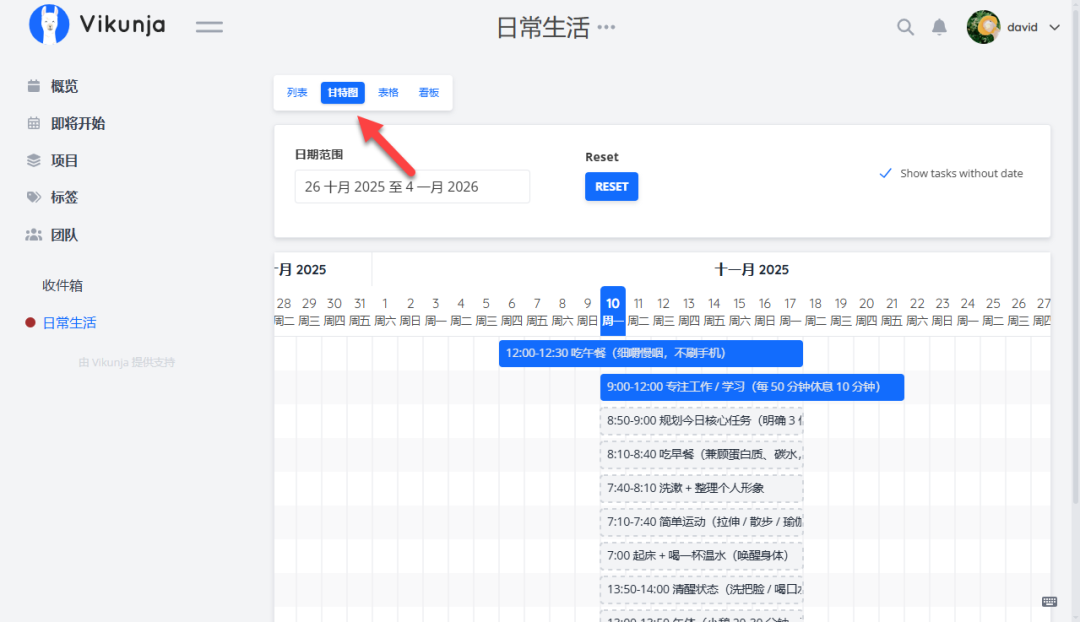The height and width of the screenshot is (622, 1080).
Task: Click the keyboard shortcuts icon
Action: point(1050,601)
